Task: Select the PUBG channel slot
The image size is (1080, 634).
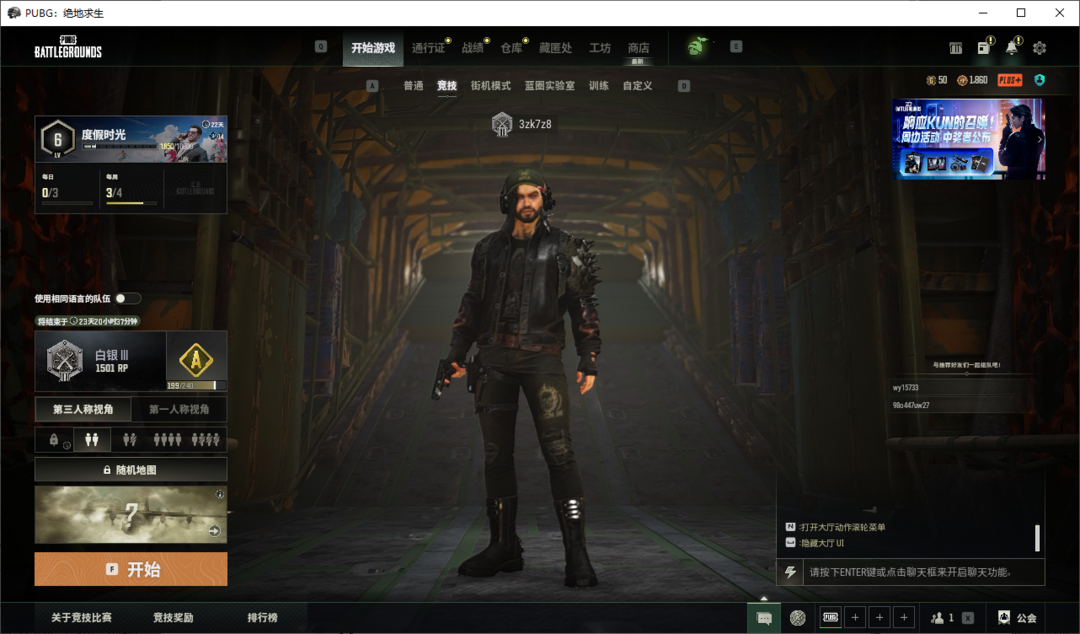Action: tap(831, 617)
